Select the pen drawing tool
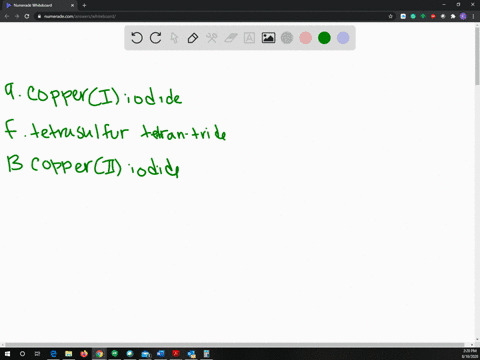The height and width of the screenshot is (360, 480). 193,38
